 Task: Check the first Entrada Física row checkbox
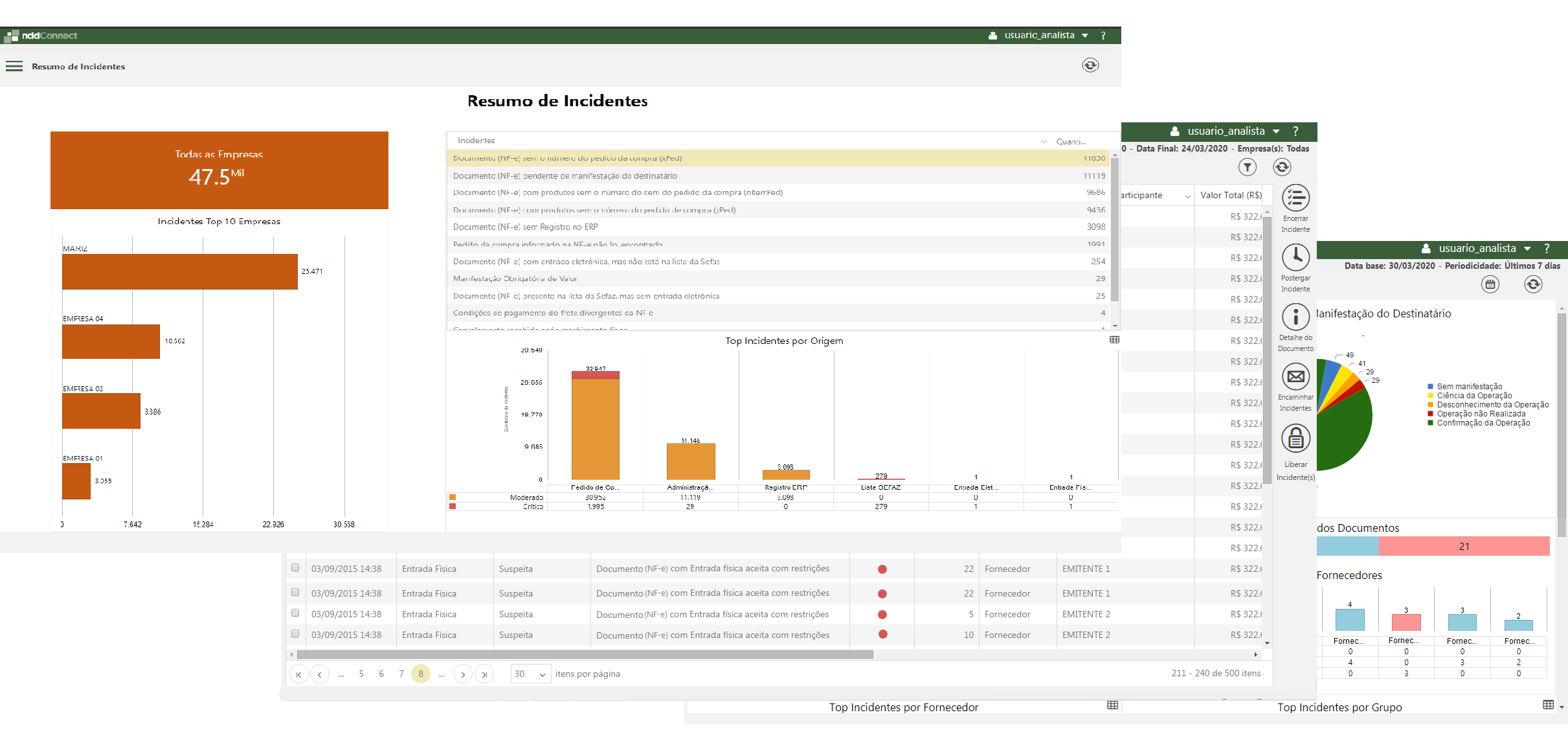pos(295,568)
